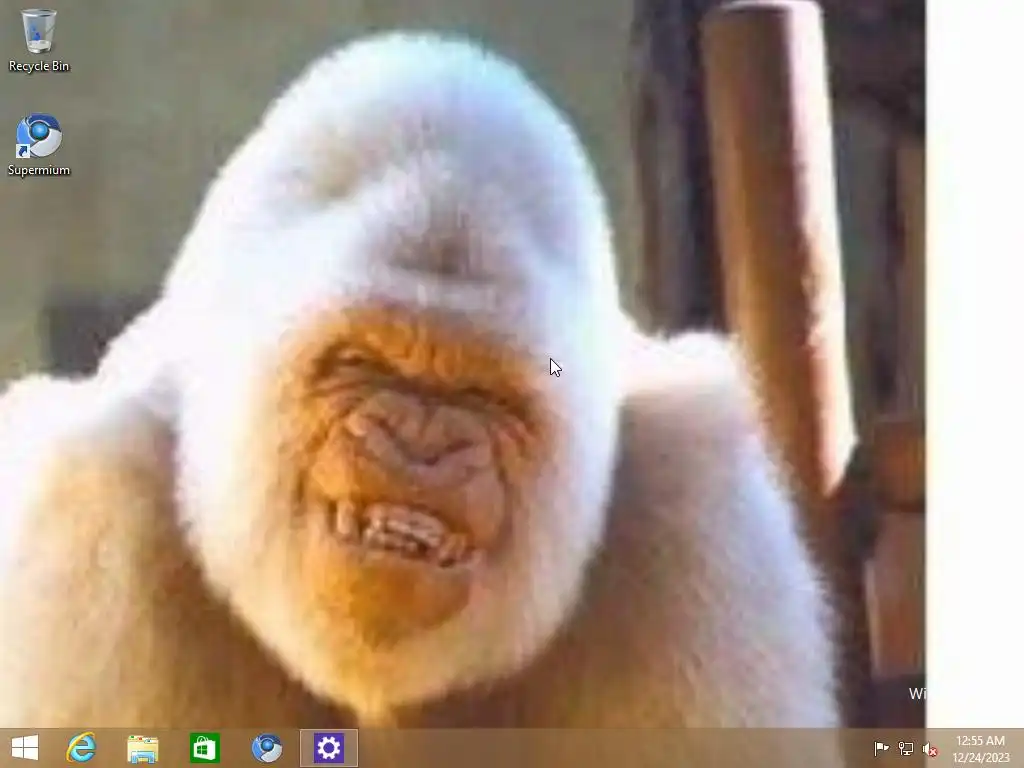Open the Recycle Bin desktop icon
The height and width of the screenshot is (768, 1024).
pos(39,40)
